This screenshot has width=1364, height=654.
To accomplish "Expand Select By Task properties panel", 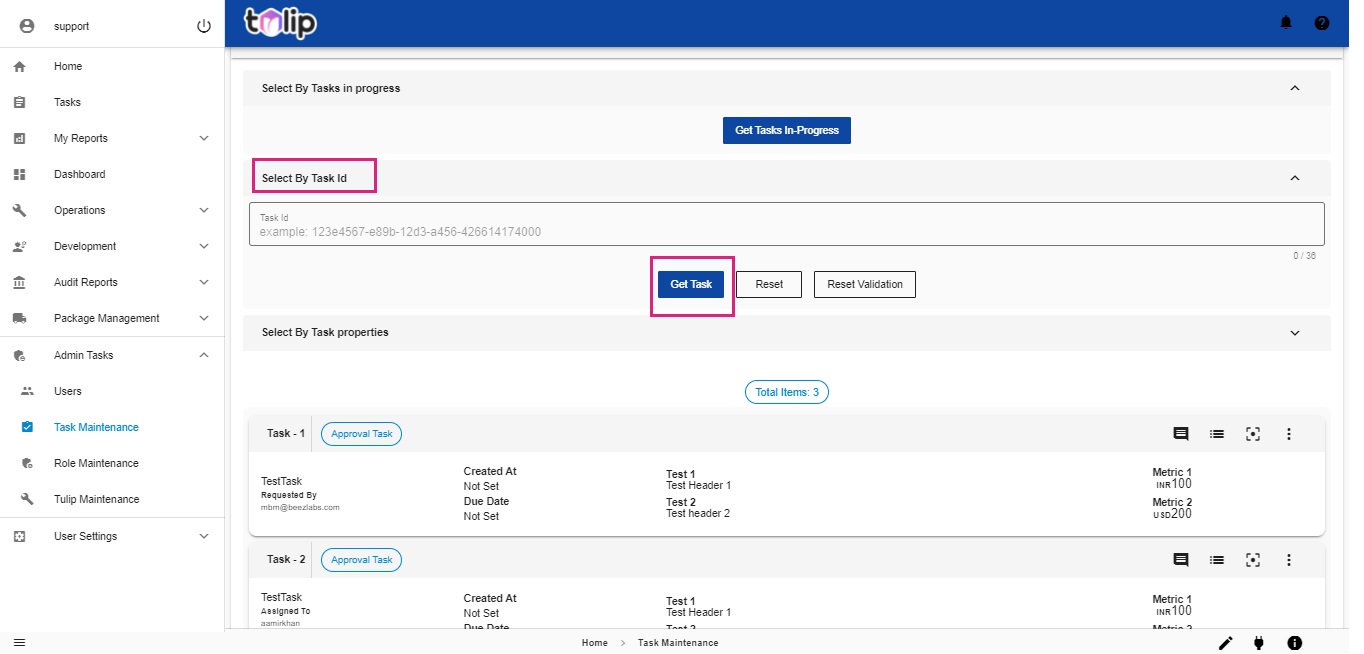I will click(1295, 332).
